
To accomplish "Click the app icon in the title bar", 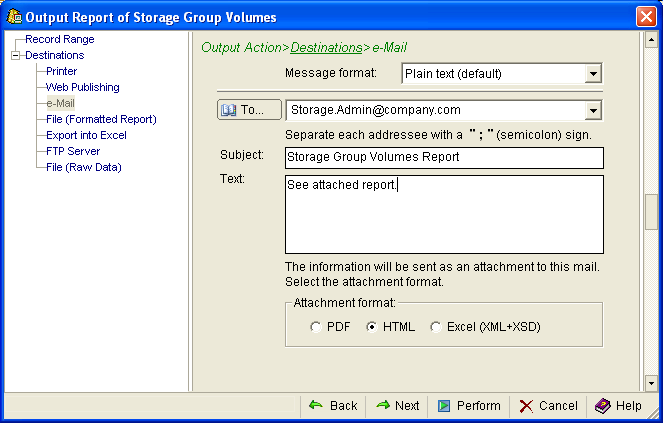I will (x=14, y=16).
